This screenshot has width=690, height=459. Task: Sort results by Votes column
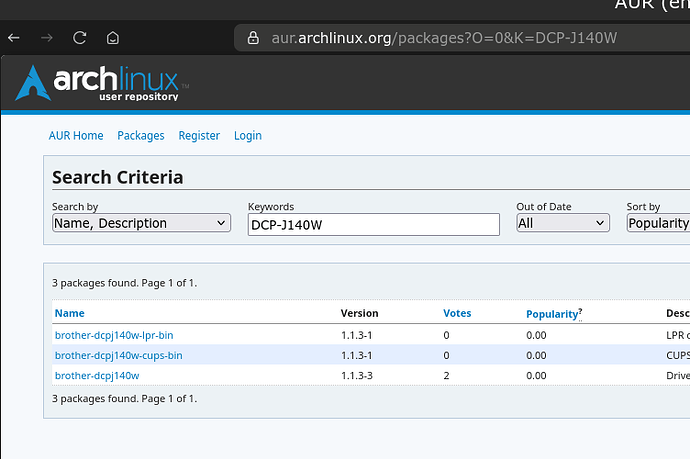(x=457, y=313)
